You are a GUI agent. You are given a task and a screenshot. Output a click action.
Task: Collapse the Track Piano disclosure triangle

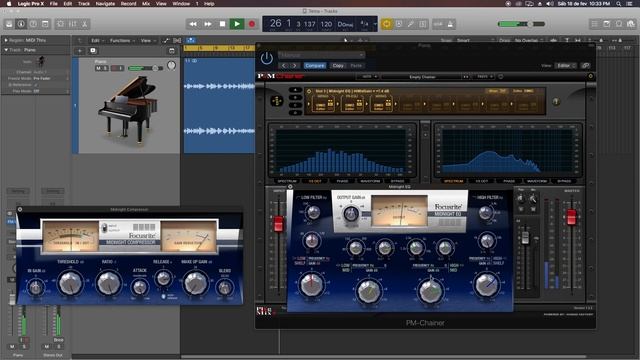6,50
